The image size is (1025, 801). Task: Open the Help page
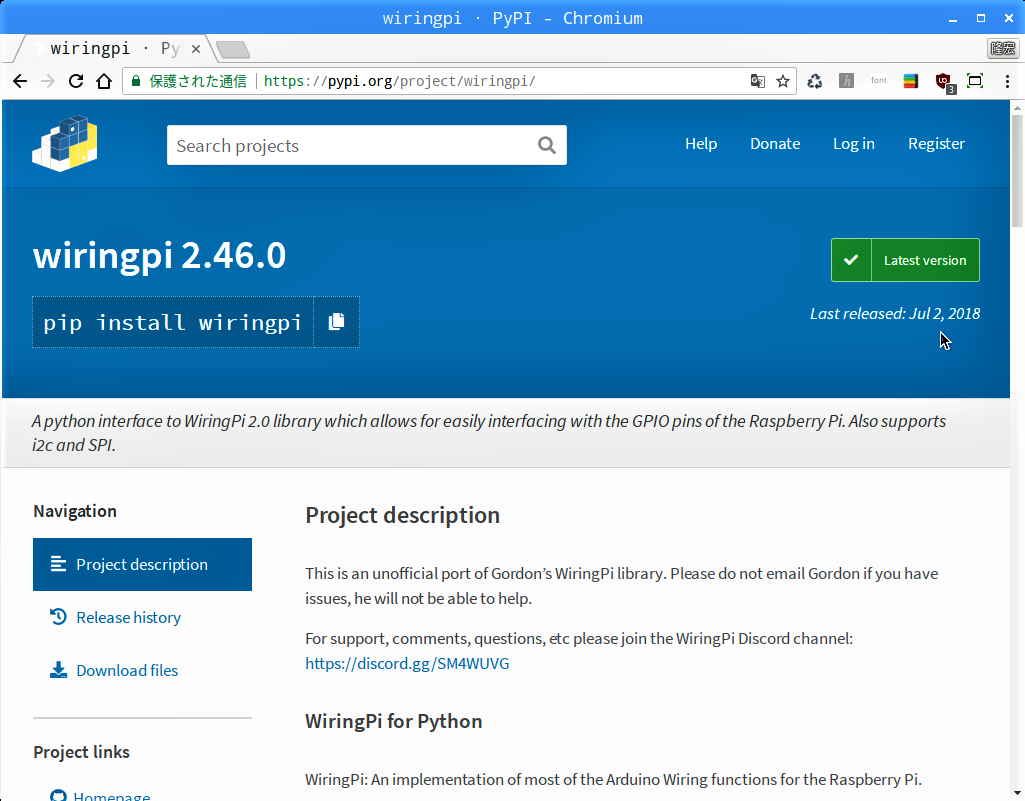[701, 144]
